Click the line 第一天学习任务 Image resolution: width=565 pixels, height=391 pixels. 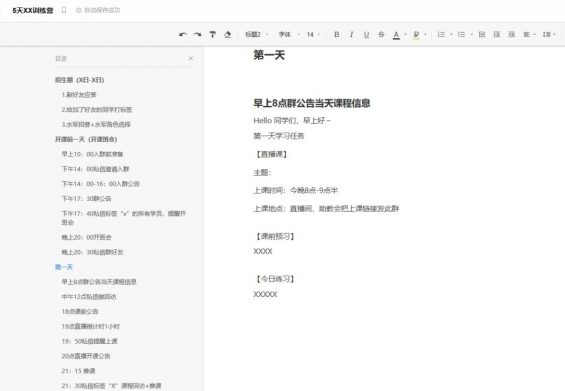click(x=279, y=136)
